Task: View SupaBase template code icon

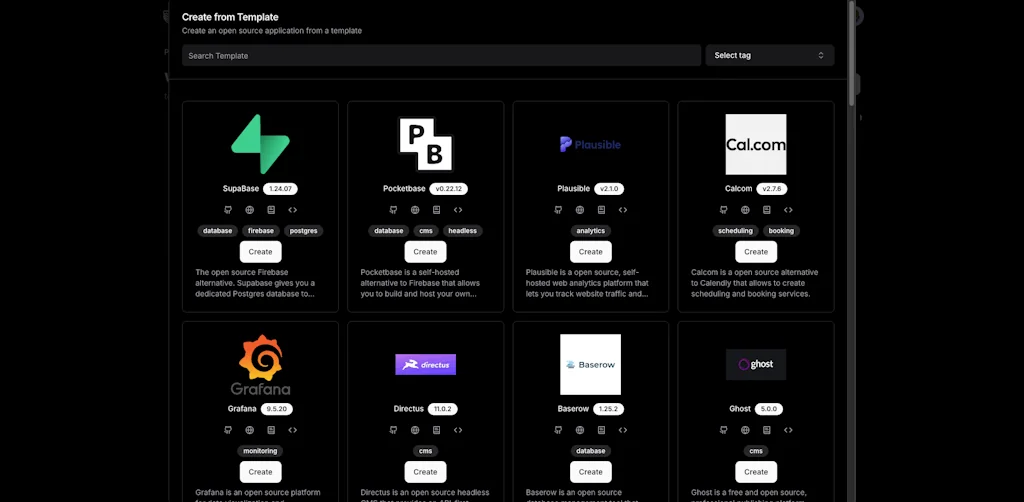Action: [293, 210]
